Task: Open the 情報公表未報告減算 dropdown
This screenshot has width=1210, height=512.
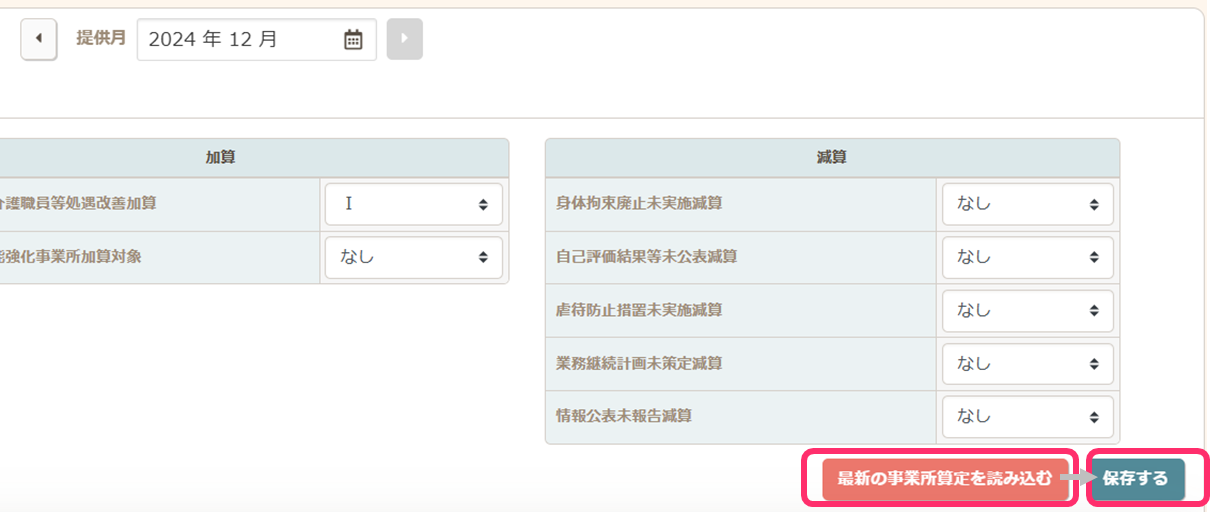Action: (x=1027, y=416)
